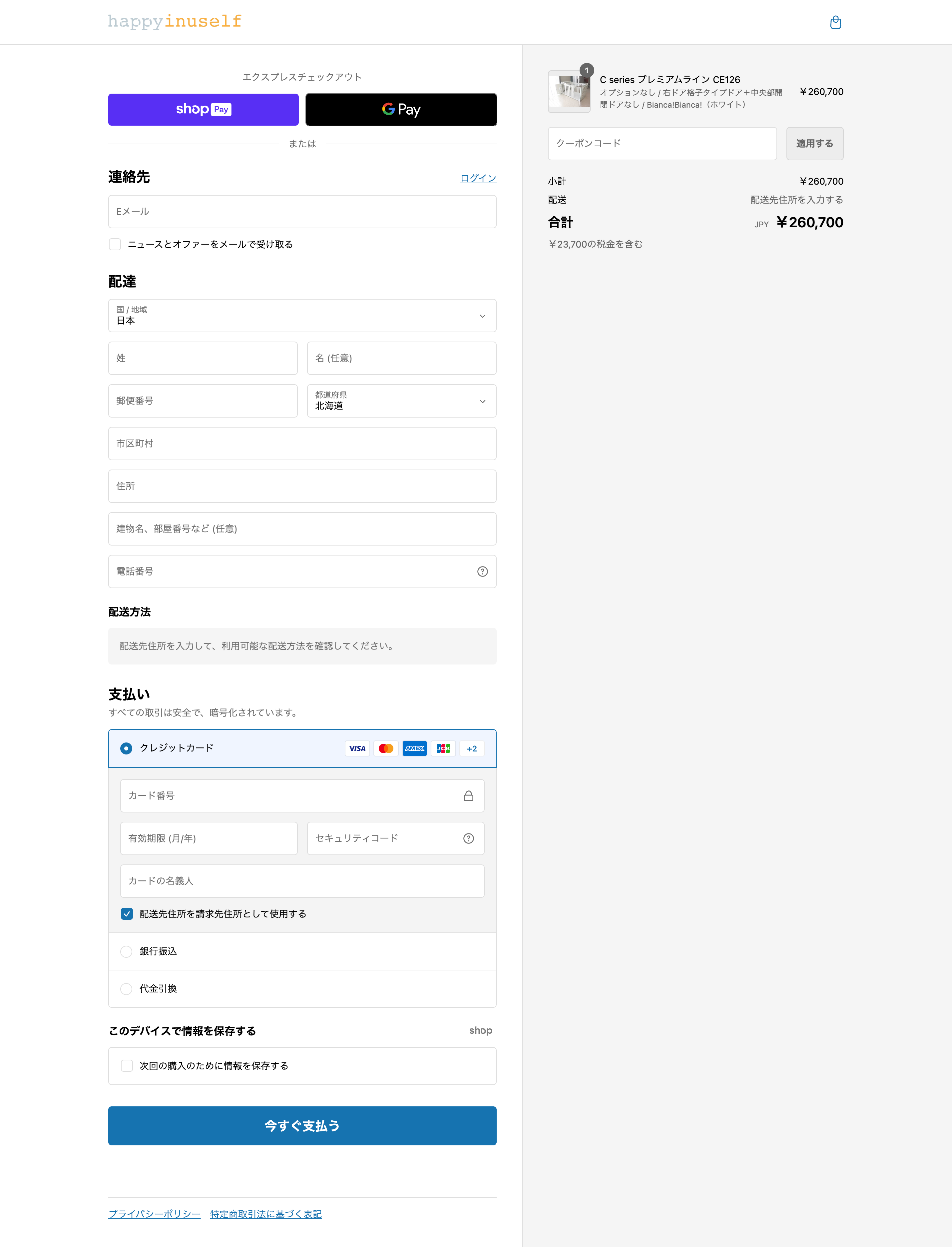Click the card number lock icon
Viewport: 952px width, 1247px height.
click(x=468, y=796)
